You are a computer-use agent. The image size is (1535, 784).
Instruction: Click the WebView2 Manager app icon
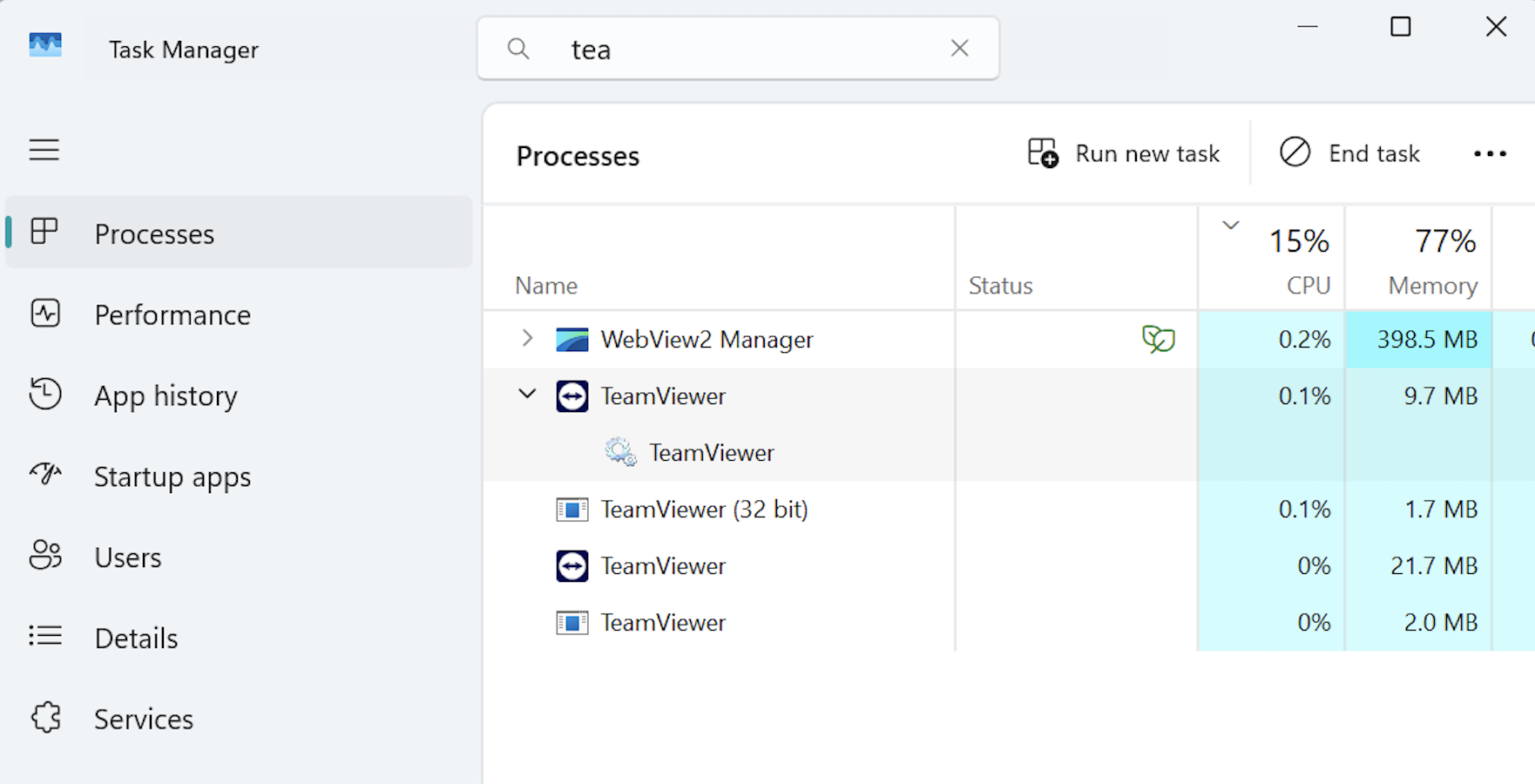point(572,339)
